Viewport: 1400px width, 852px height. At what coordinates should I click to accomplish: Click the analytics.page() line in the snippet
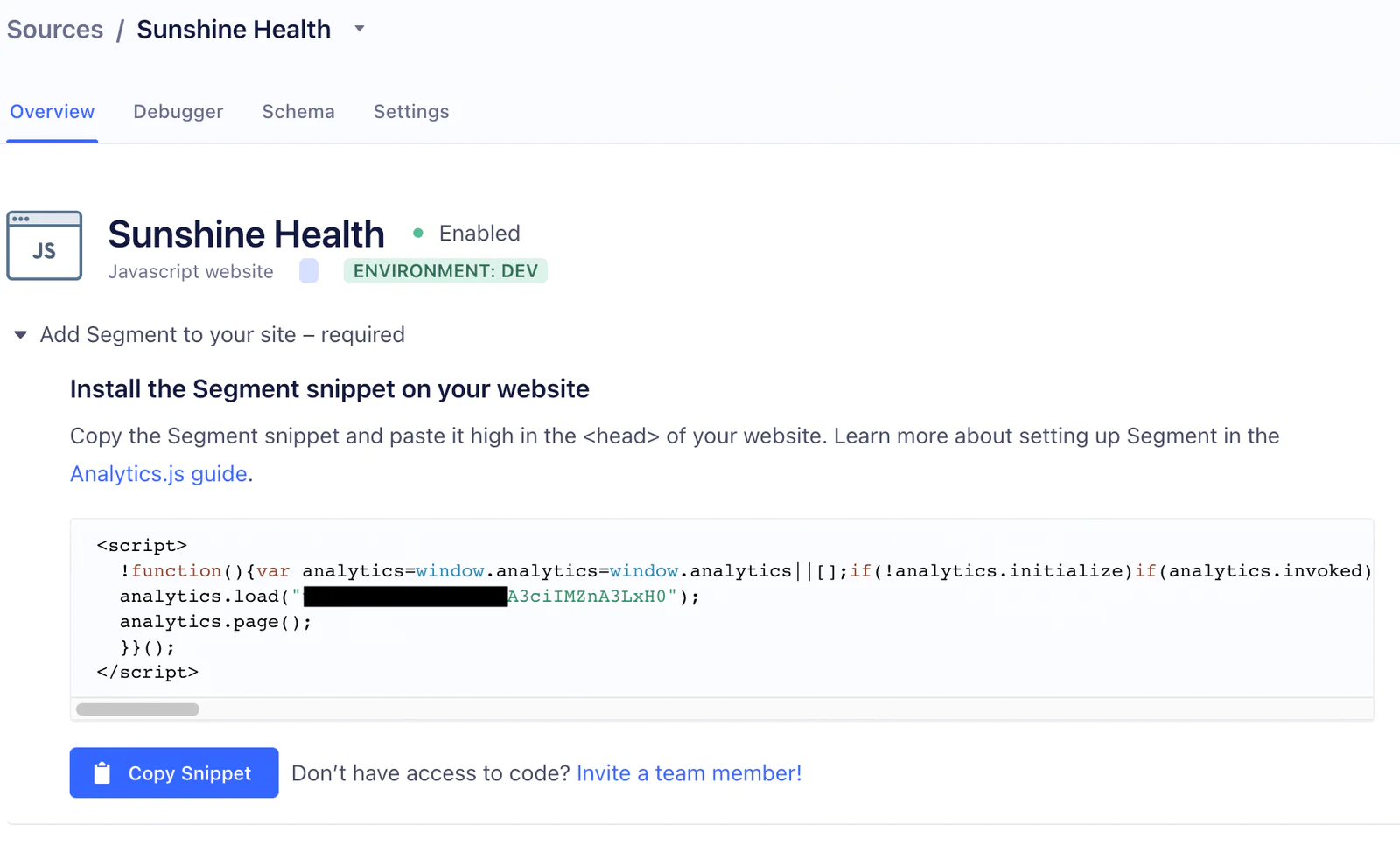215,622
